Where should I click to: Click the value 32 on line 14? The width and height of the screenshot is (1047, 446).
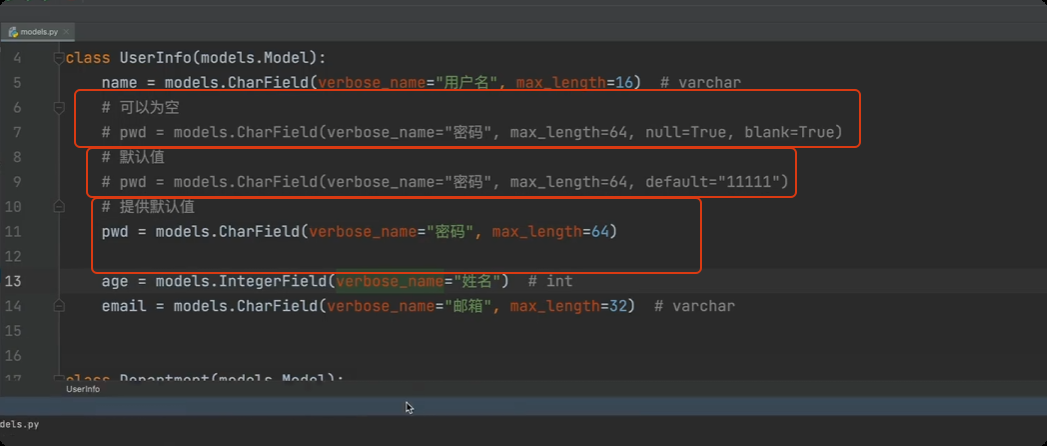tap(618, 306)
